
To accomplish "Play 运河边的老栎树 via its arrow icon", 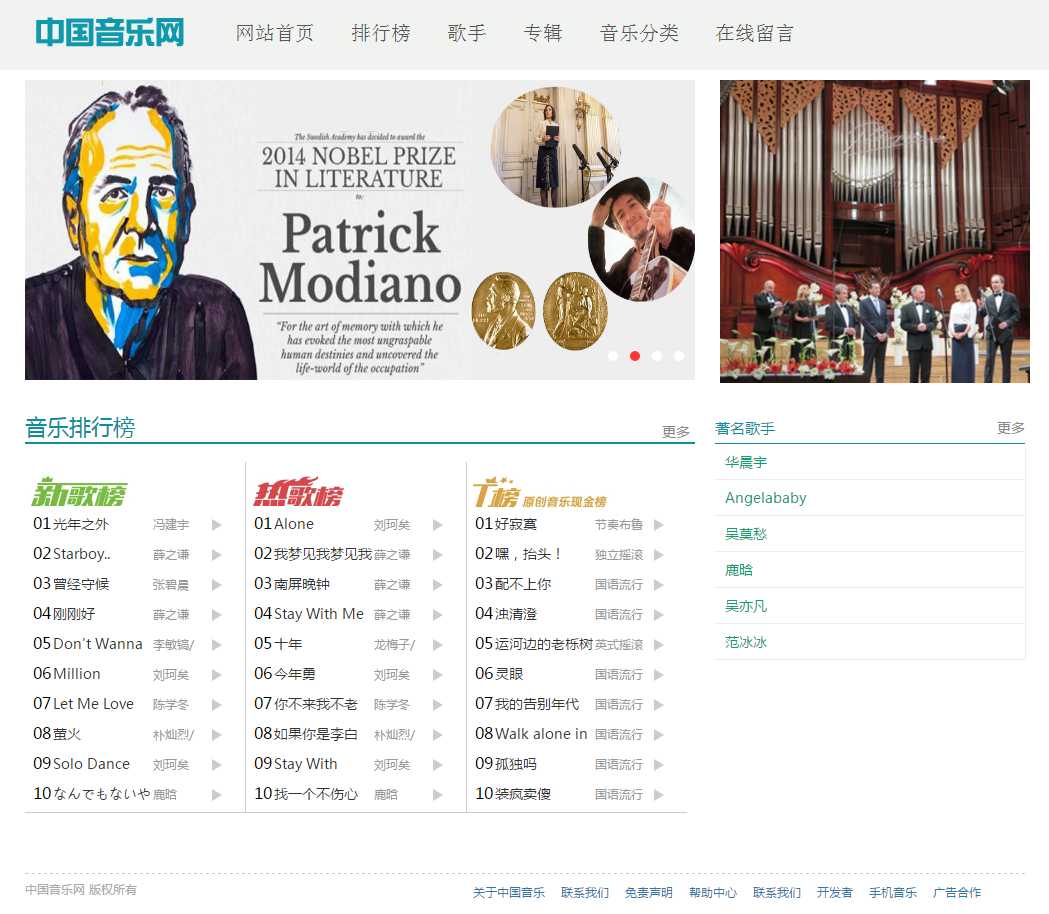I will [x=658, y=645].
